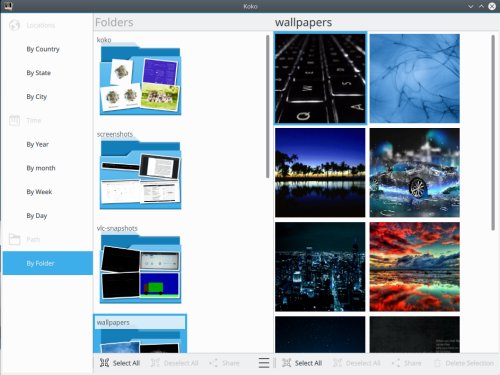Click the Koko app icon in title bar
500x375 pixels.
[x=8, y=6]
